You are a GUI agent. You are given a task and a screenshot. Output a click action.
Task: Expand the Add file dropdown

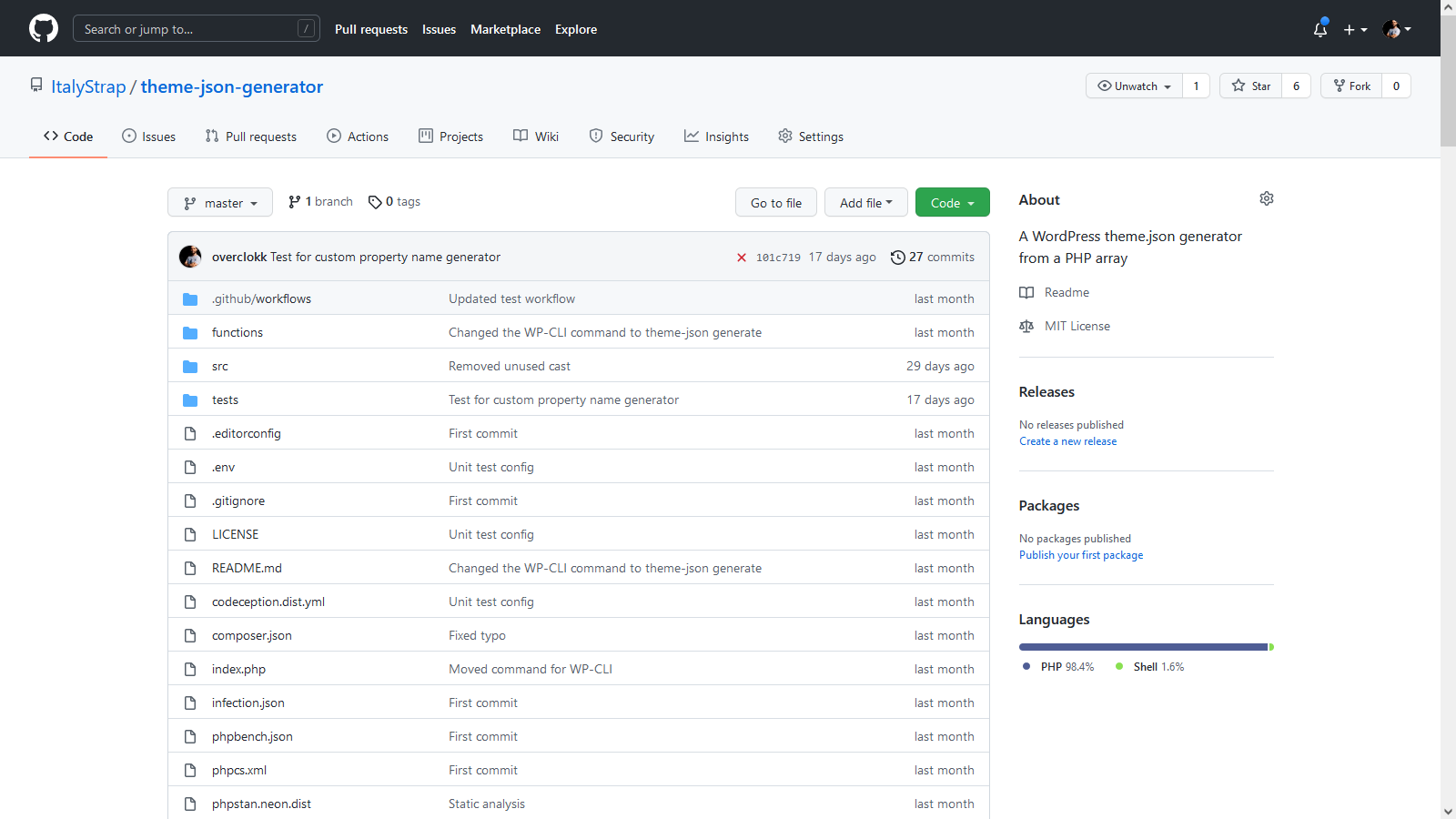[x=866, y=202]
